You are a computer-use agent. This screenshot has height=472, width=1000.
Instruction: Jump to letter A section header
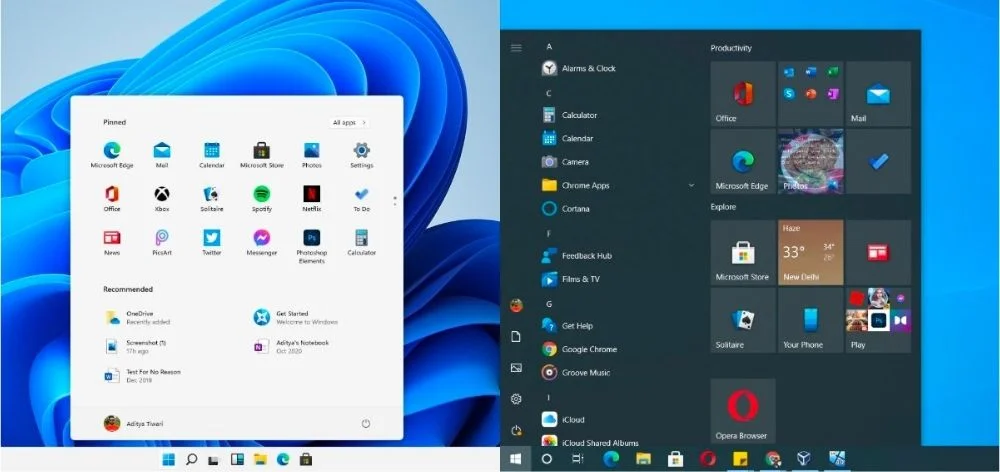549,47
